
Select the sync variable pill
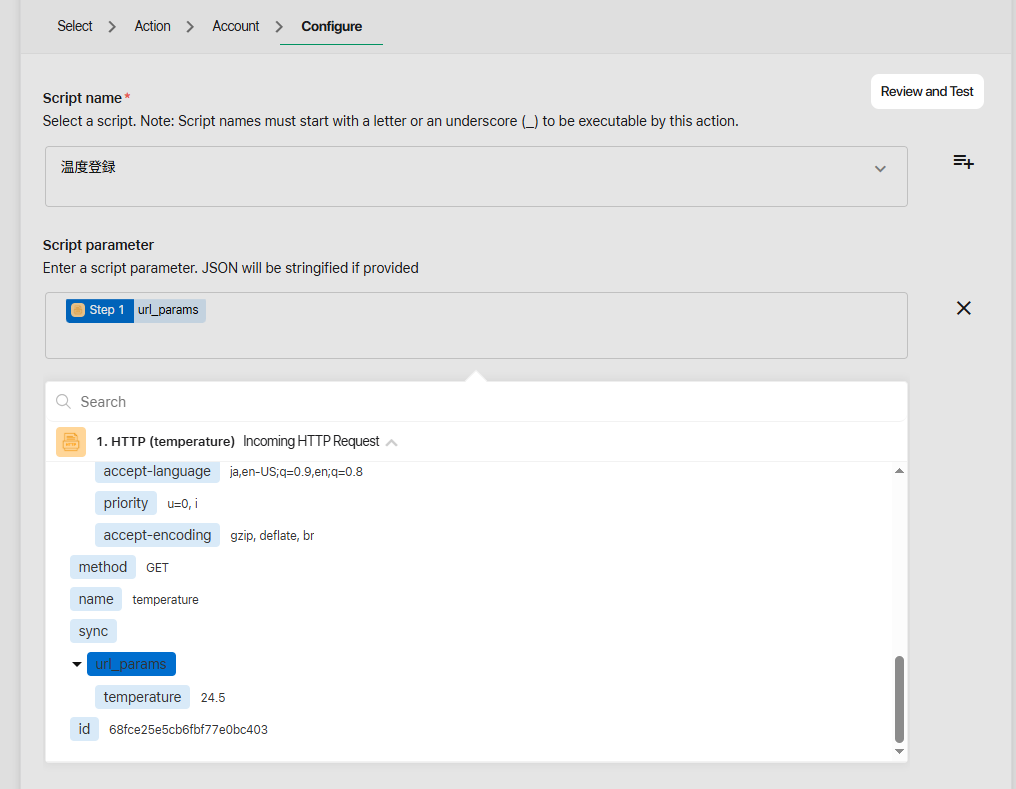point(93,631)
